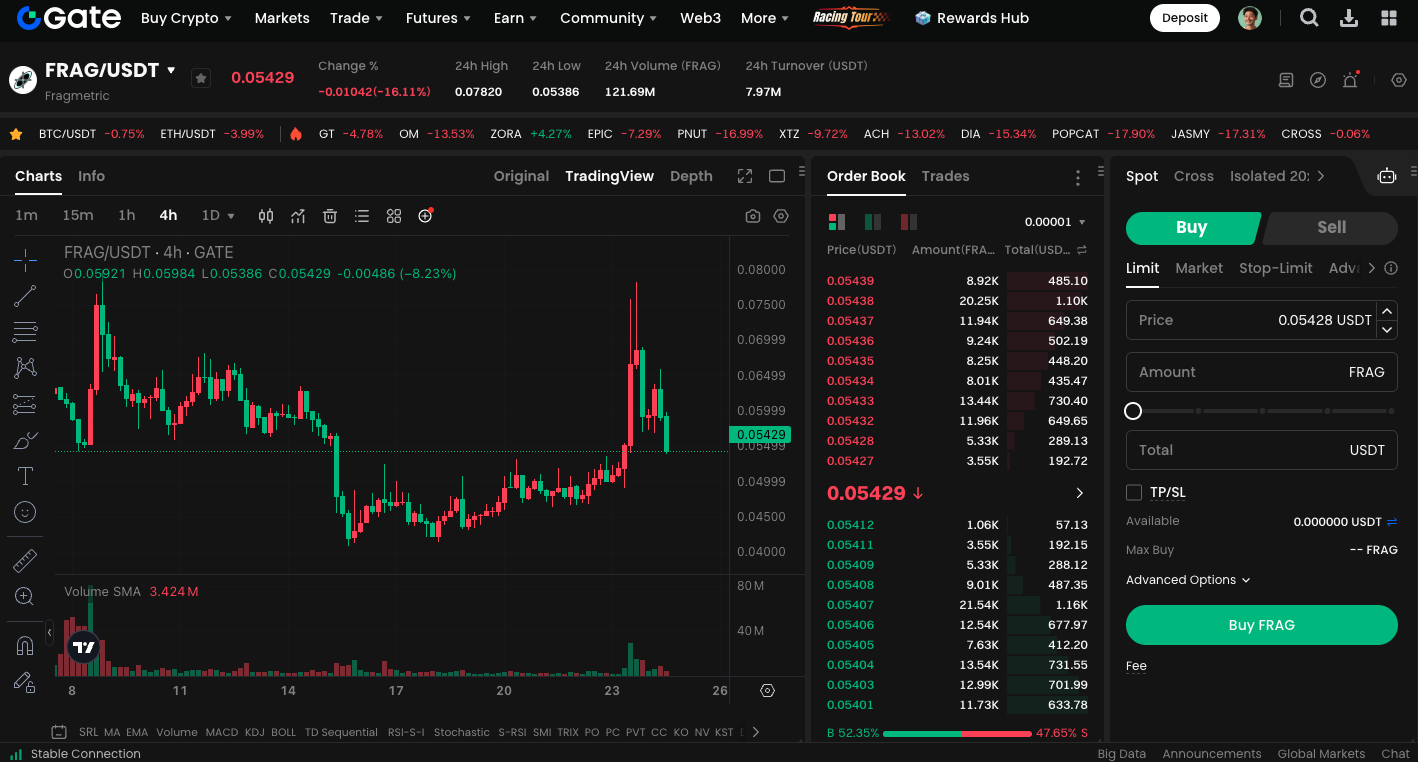Screen dimensions: 1418x762
Task: Switch to the Info tab
Action: tap(91, 176)
